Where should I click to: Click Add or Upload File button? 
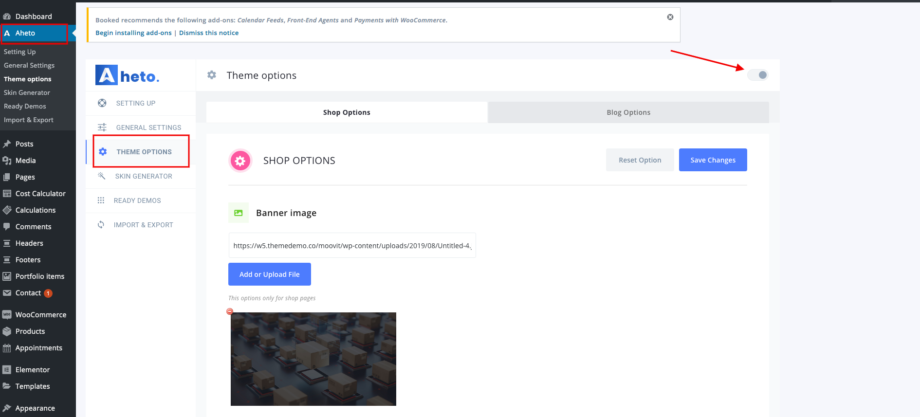[269, 274]
